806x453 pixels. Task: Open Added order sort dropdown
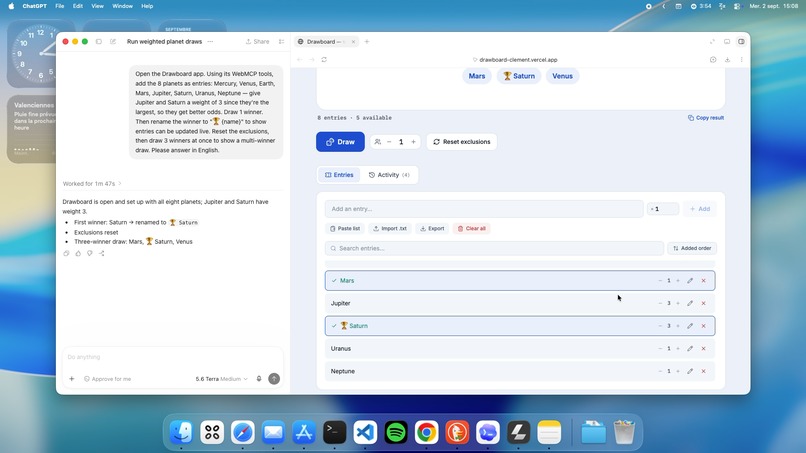point(692,248)
